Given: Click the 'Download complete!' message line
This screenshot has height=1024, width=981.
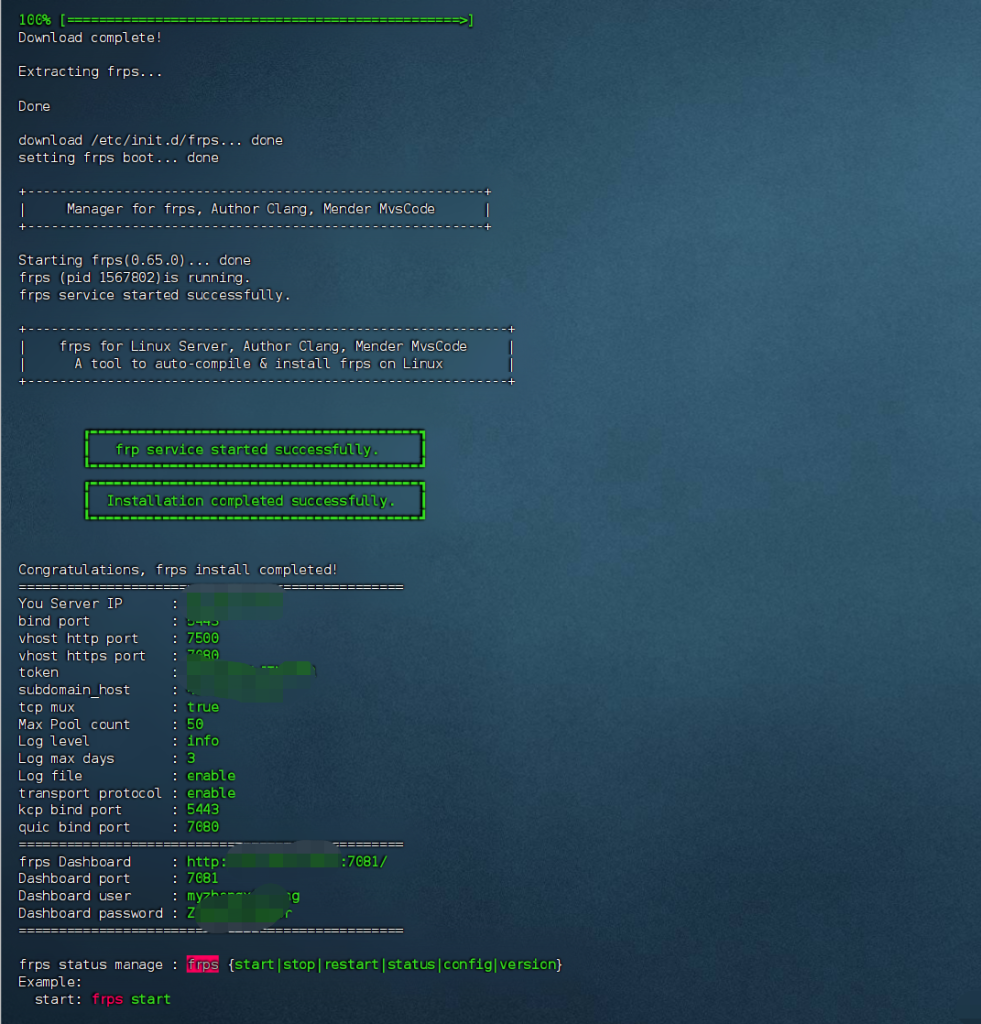Looking at the screenshot, I should [90, 37].
